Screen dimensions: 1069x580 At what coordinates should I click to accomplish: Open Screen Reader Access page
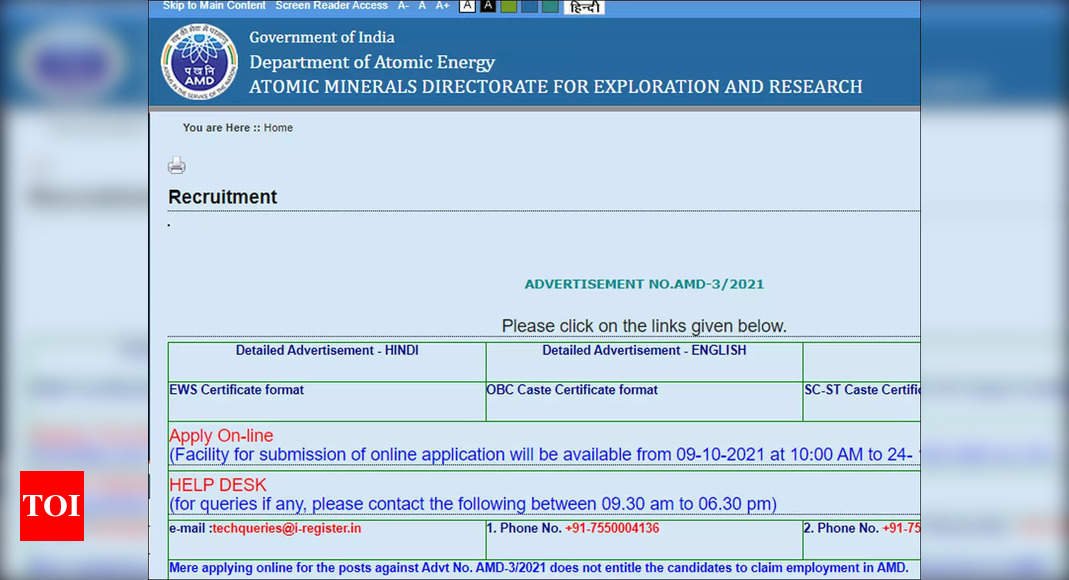pyautogui.click(x=331, y=6)
